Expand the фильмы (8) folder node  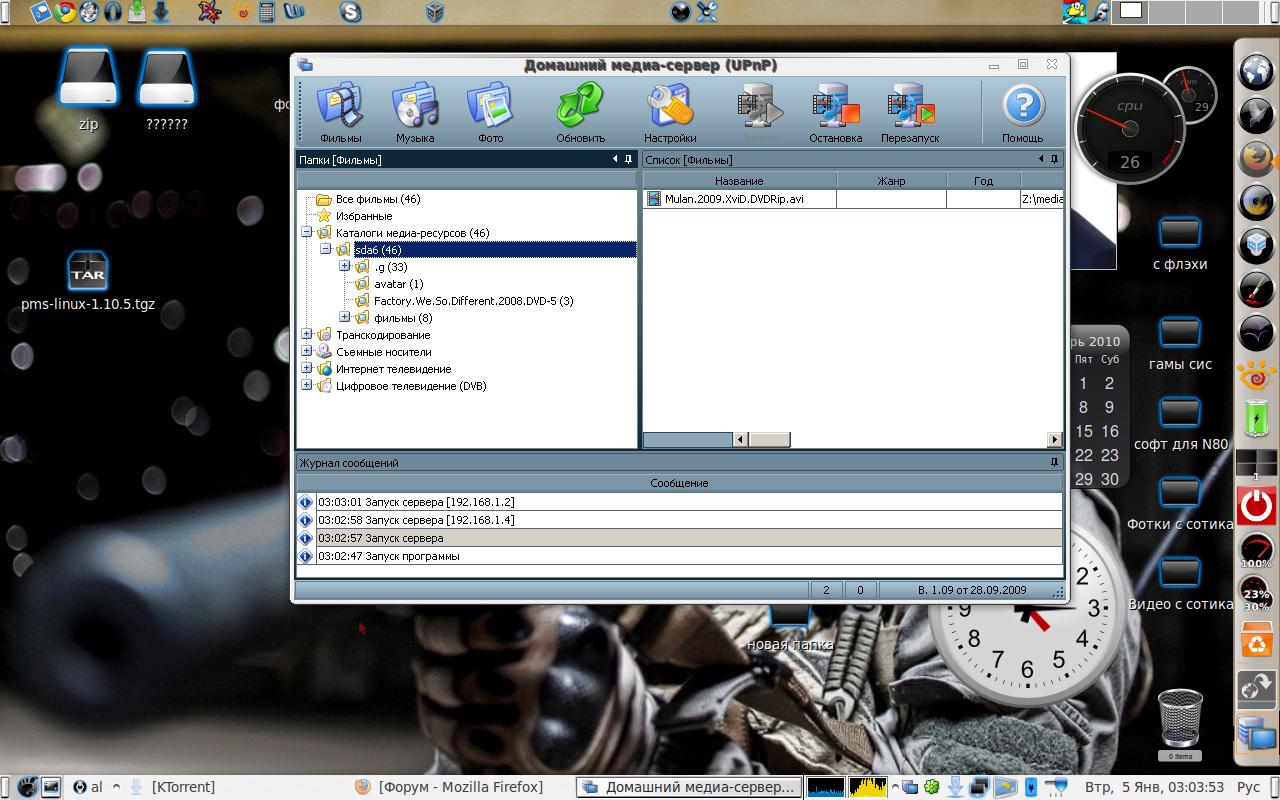tap(345, 318)
